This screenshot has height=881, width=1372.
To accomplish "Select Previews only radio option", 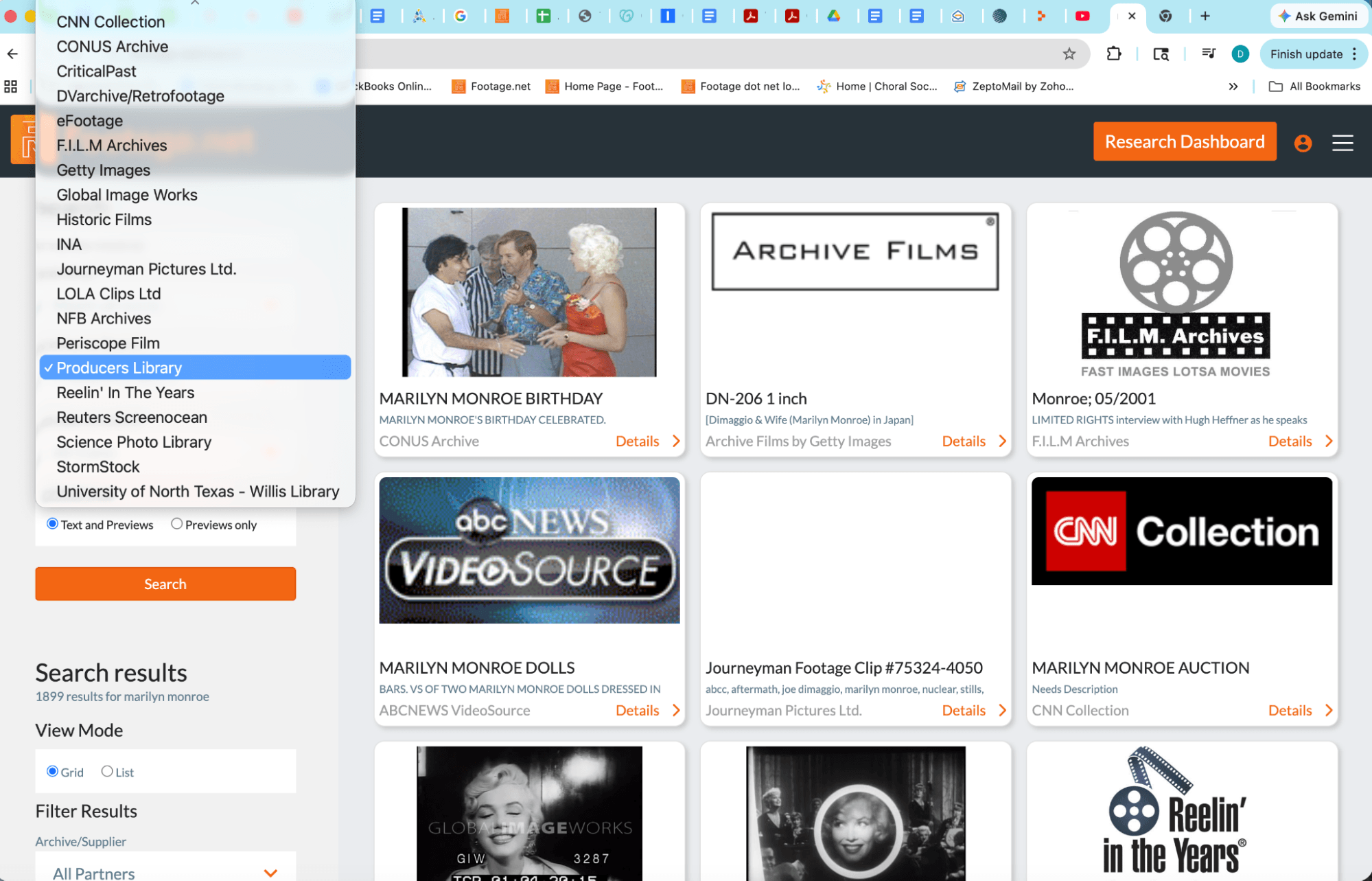I will [x=176, y=524].
